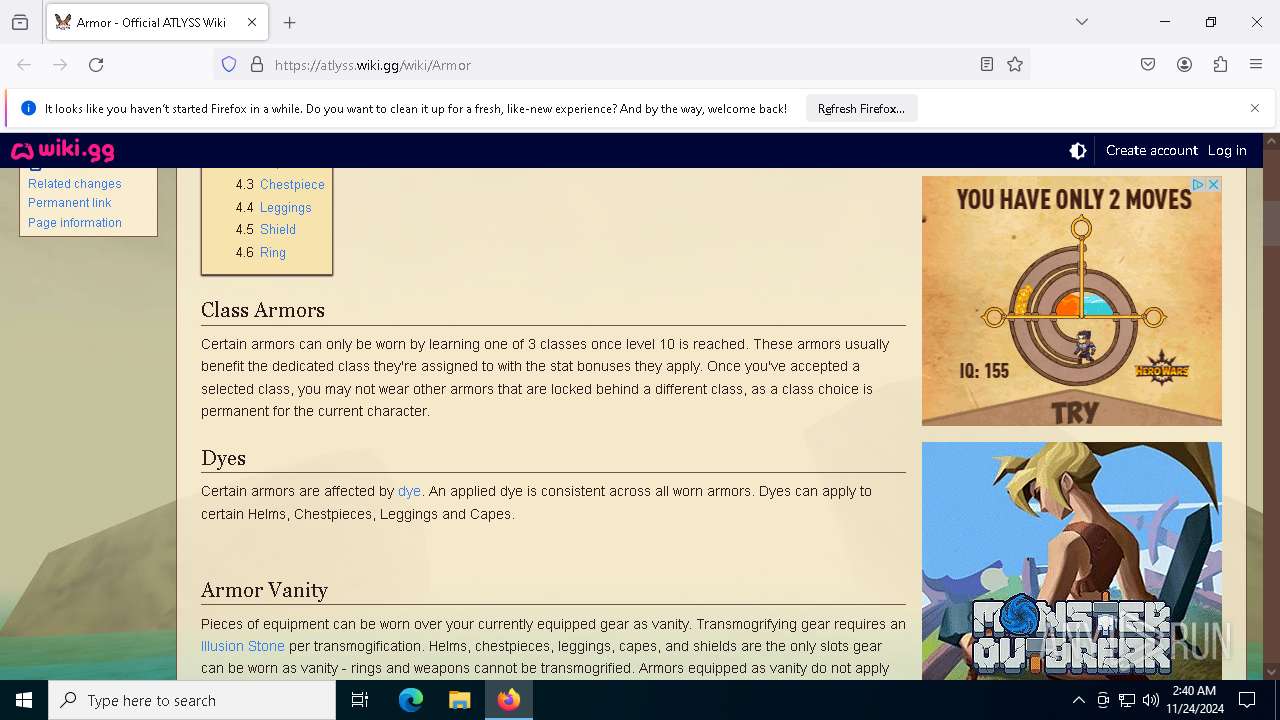Go forward to the next page
This screenshot has height=720, width=1280.
point(60,65)
